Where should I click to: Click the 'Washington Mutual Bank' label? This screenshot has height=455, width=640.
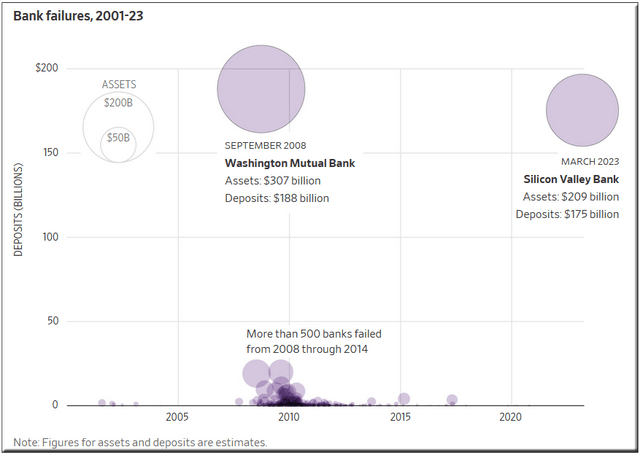[290, 163]
